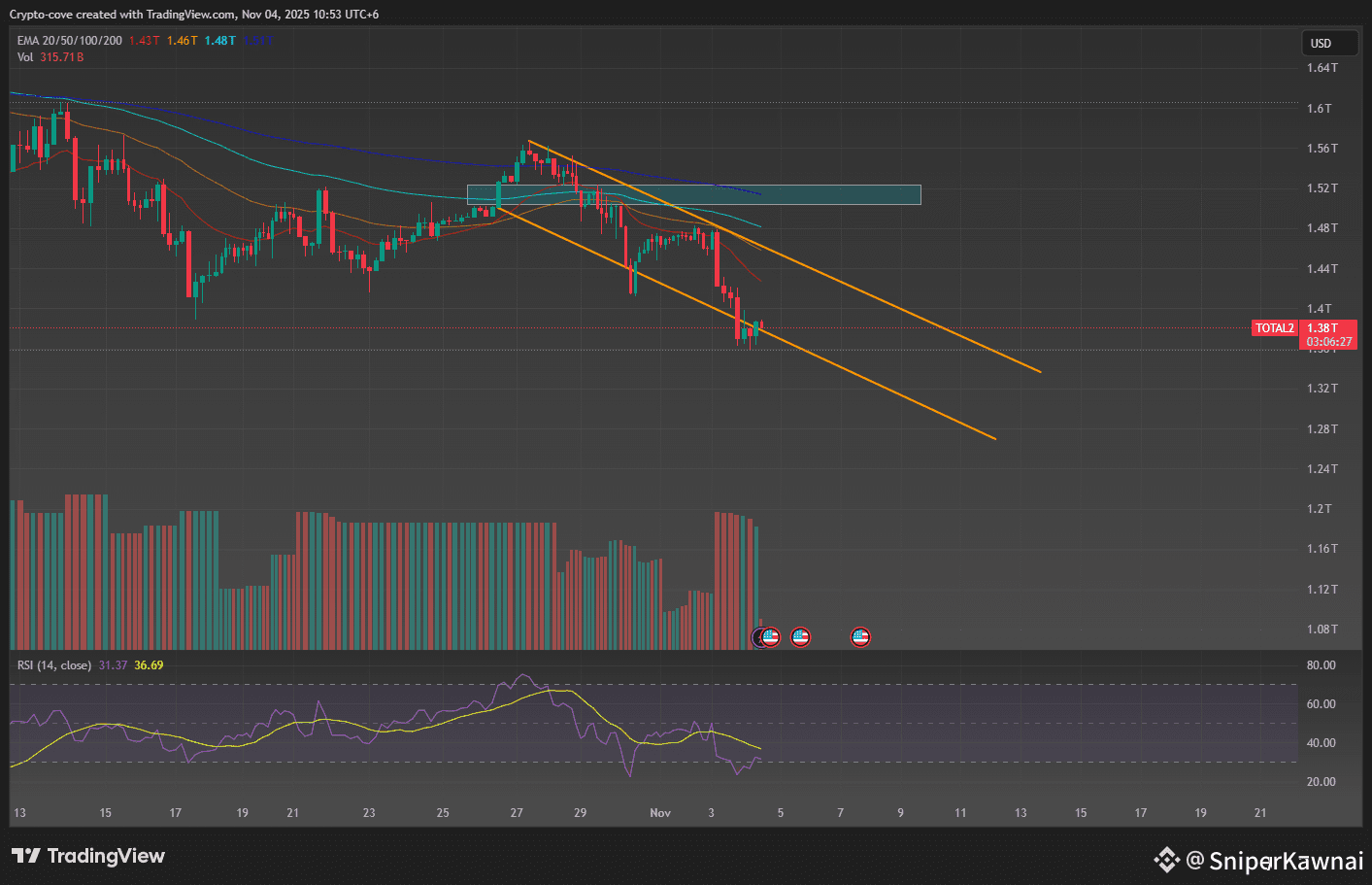Click the dark blue EMA value 1.51T
The height and width of the screenshot is (885, 1372).
[257, 40]
